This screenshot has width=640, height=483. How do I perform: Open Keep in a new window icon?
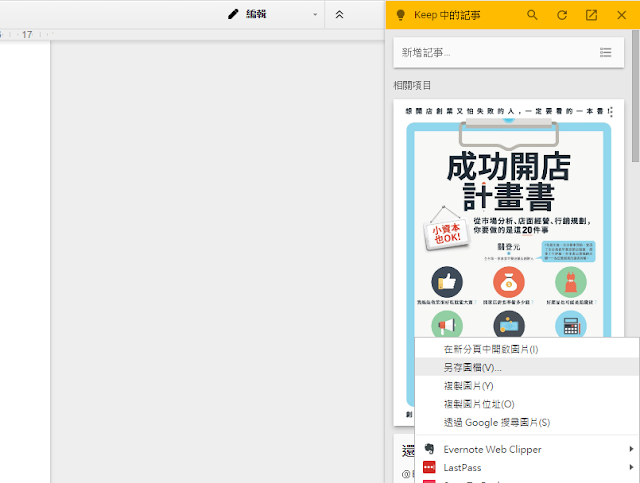pyautogui.click(x=591, y=15)
